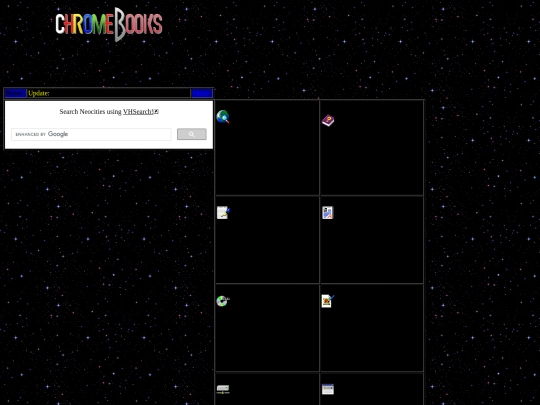Viewport: 540px width, 405px height.
Task: Click the external link icon after VHSearch
Action: pyautogui.click(x=156, y=112)
